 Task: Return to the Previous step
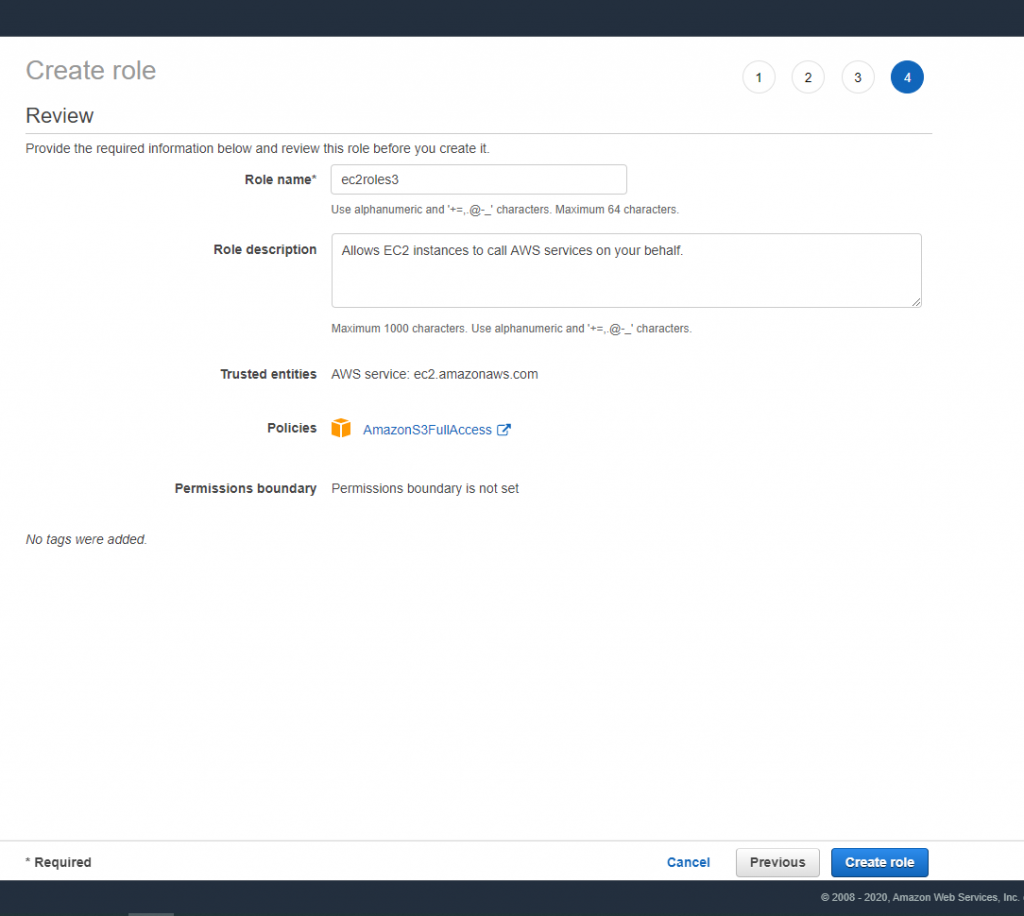[x=777, y=862]
